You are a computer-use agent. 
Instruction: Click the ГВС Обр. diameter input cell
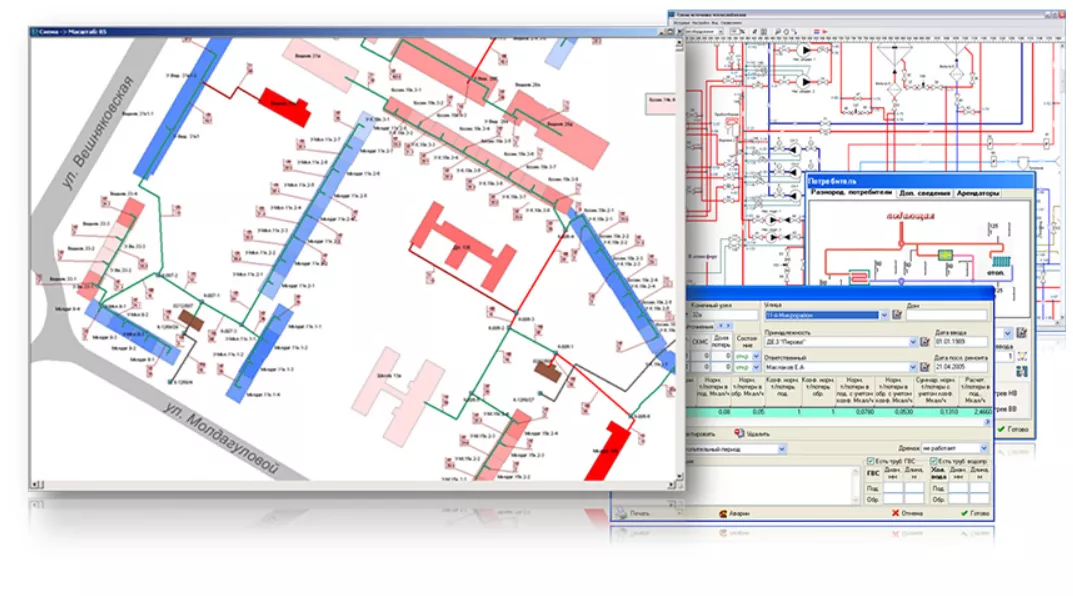(893, 499)
